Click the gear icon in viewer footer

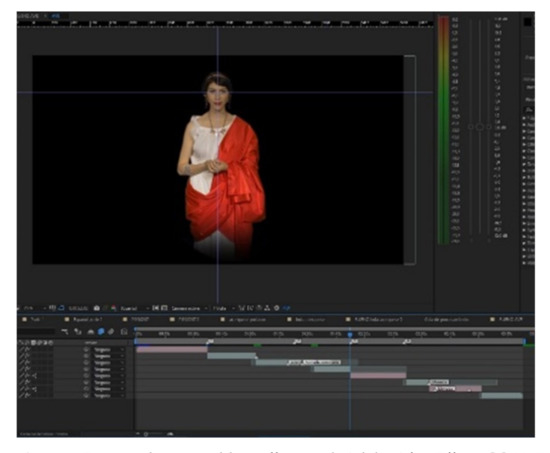[x=276, y=308]
